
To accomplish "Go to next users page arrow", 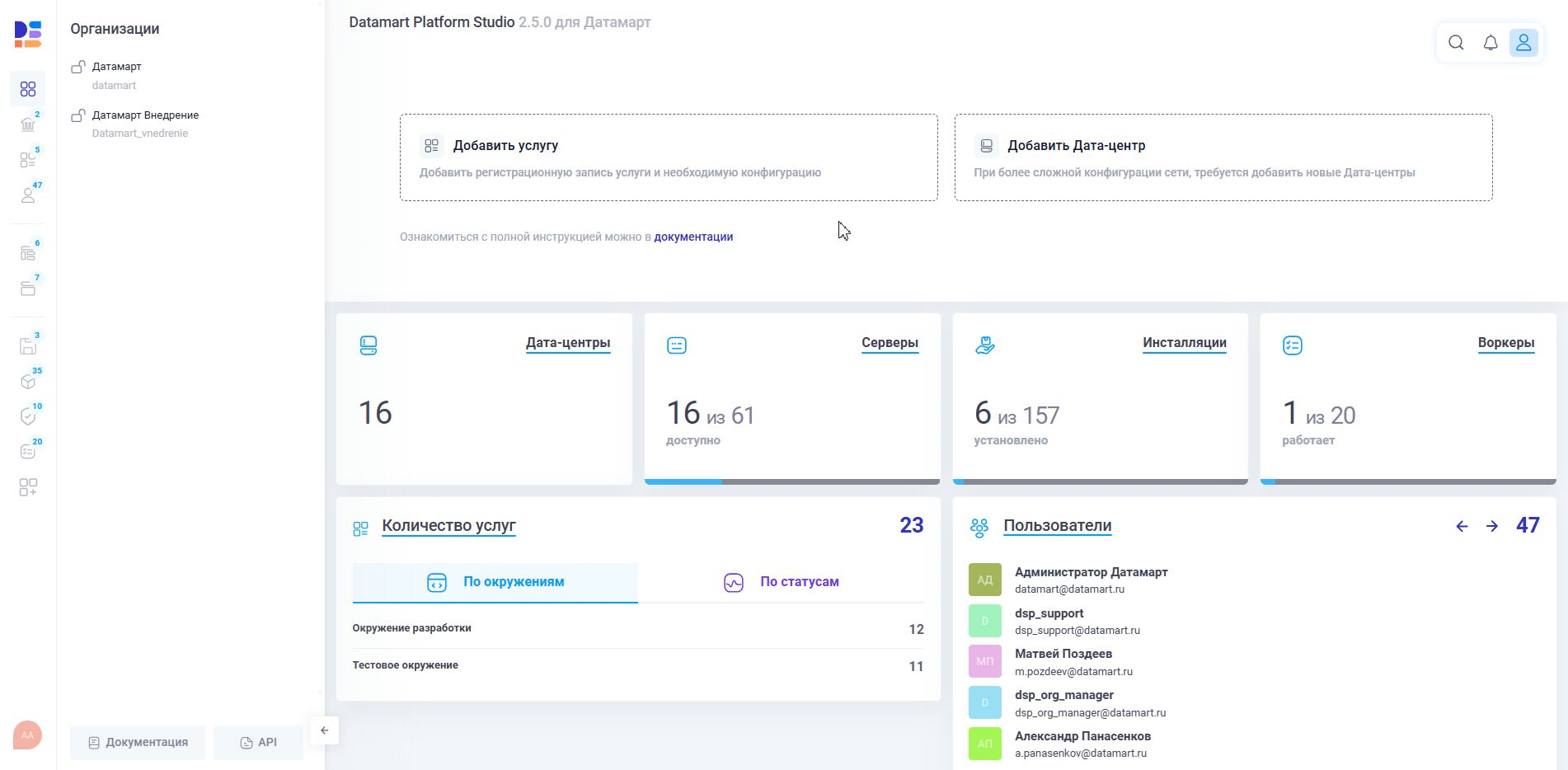I will point(1492,526).
